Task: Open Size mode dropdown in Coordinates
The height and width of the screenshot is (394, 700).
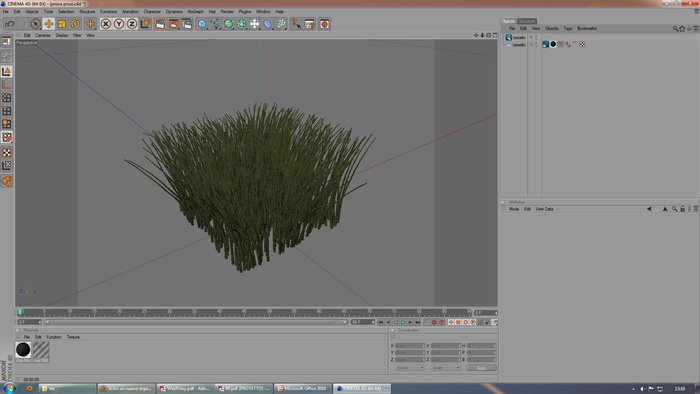Action: tap(446, 368)
